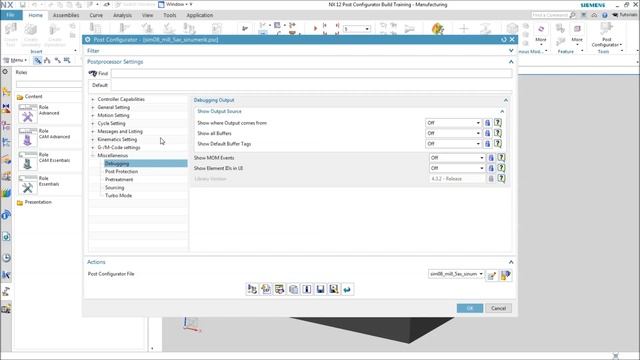The image size is (640, 360).
Task: Open Show Element IDs in UI dropdown
Action: 457,168
